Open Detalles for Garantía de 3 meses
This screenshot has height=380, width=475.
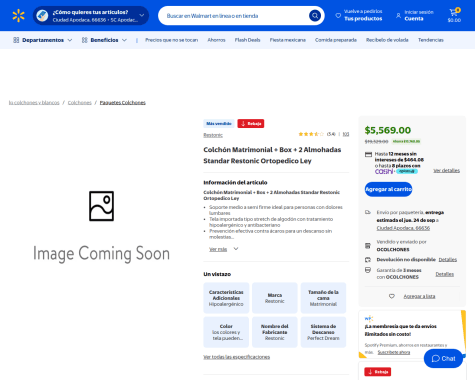pos(445,274)
